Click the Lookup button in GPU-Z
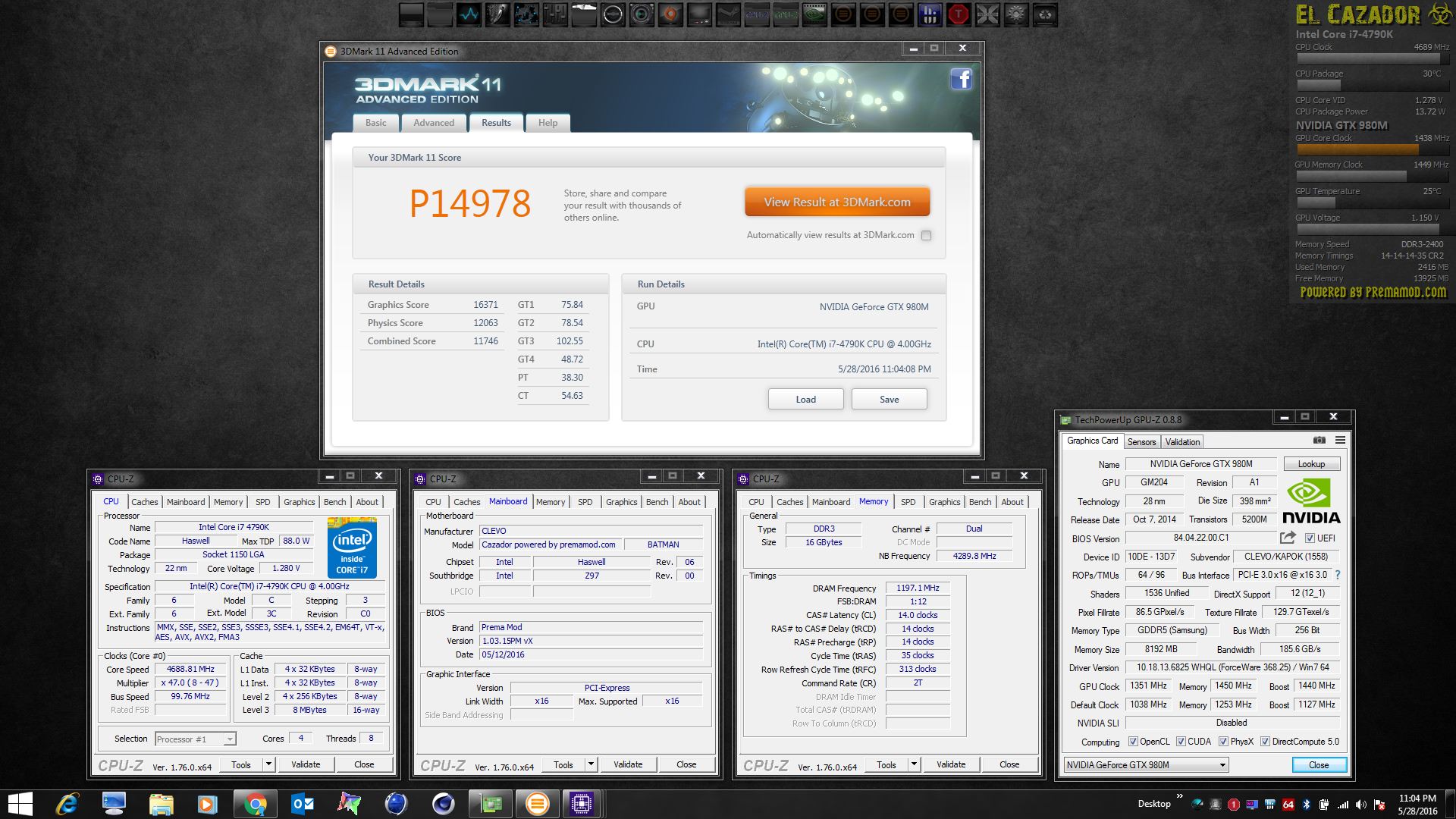 [1311, 464]
